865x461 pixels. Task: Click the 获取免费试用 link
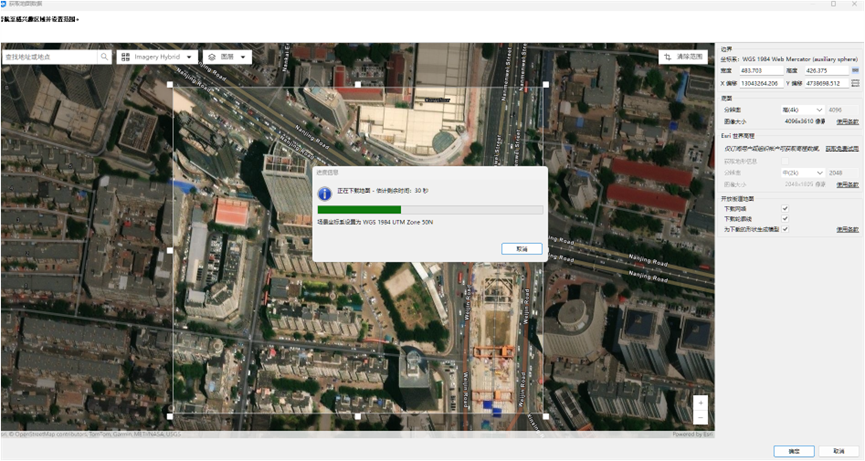point(842,149)
